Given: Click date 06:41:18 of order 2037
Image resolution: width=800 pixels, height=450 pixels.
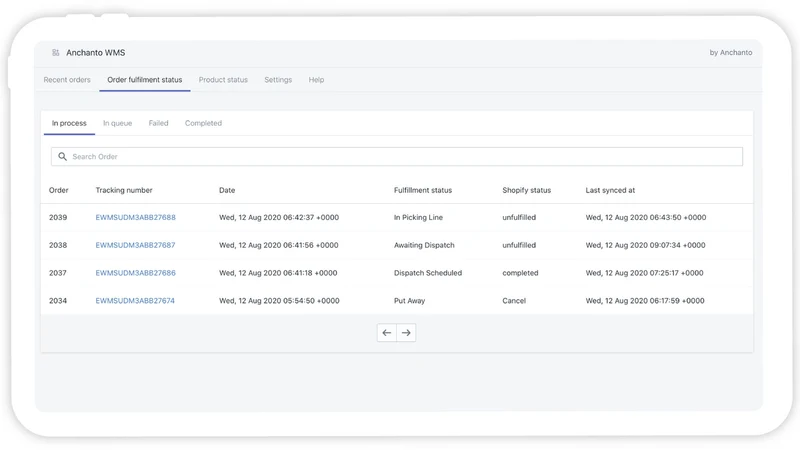Looking at the screenshot, I should [x=278, y=273].
